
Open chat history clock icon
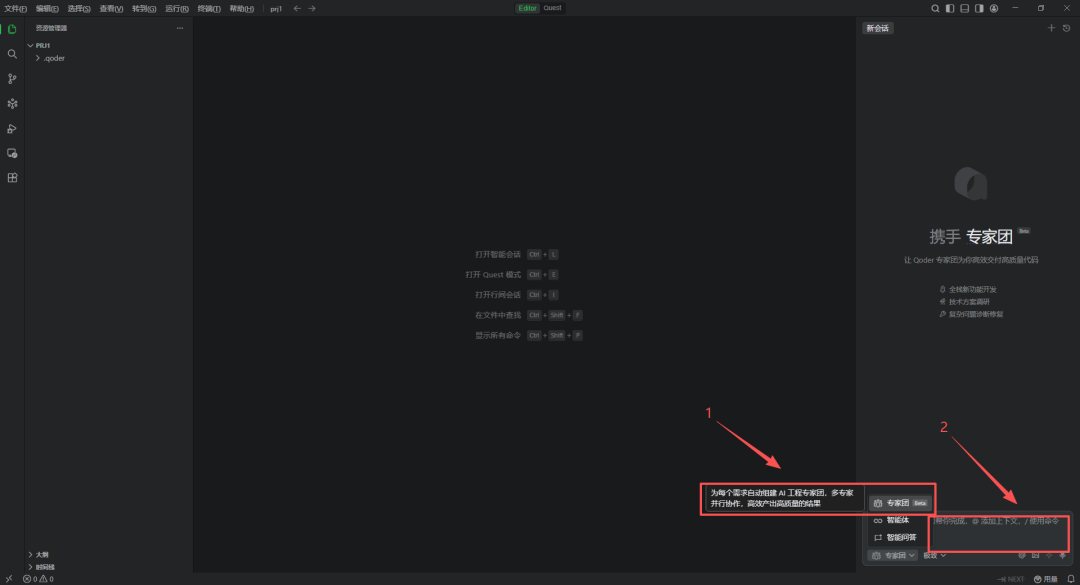click(1066, 28)
